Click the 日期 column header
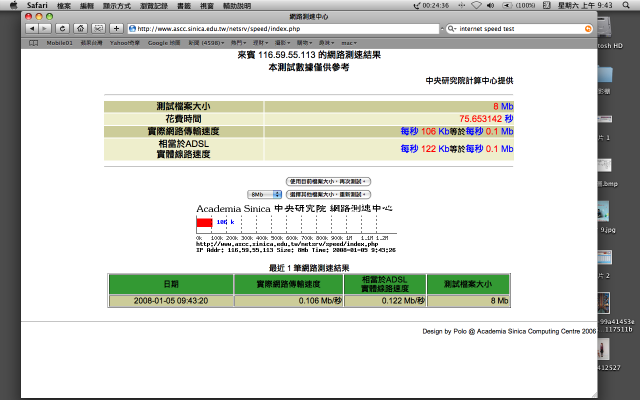The image size is (640, 400). click(171, 284)
